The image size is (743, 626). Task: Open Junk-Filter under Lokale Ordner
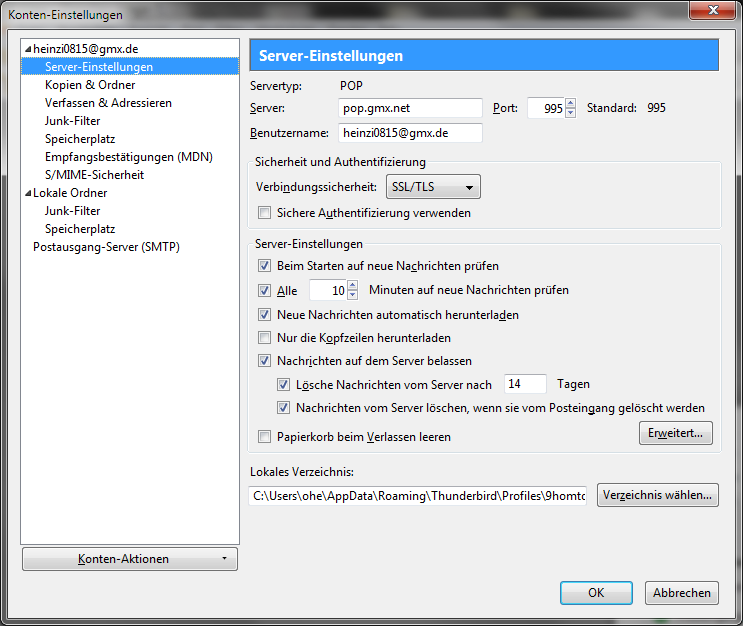[72, 211]
